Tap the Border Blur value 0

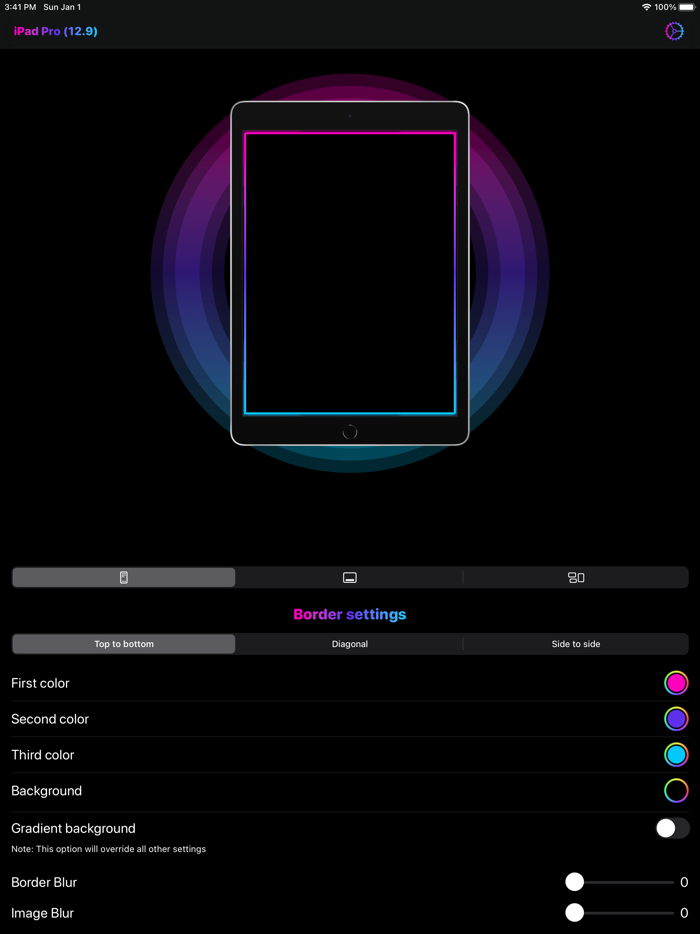(x=684, y=882)
